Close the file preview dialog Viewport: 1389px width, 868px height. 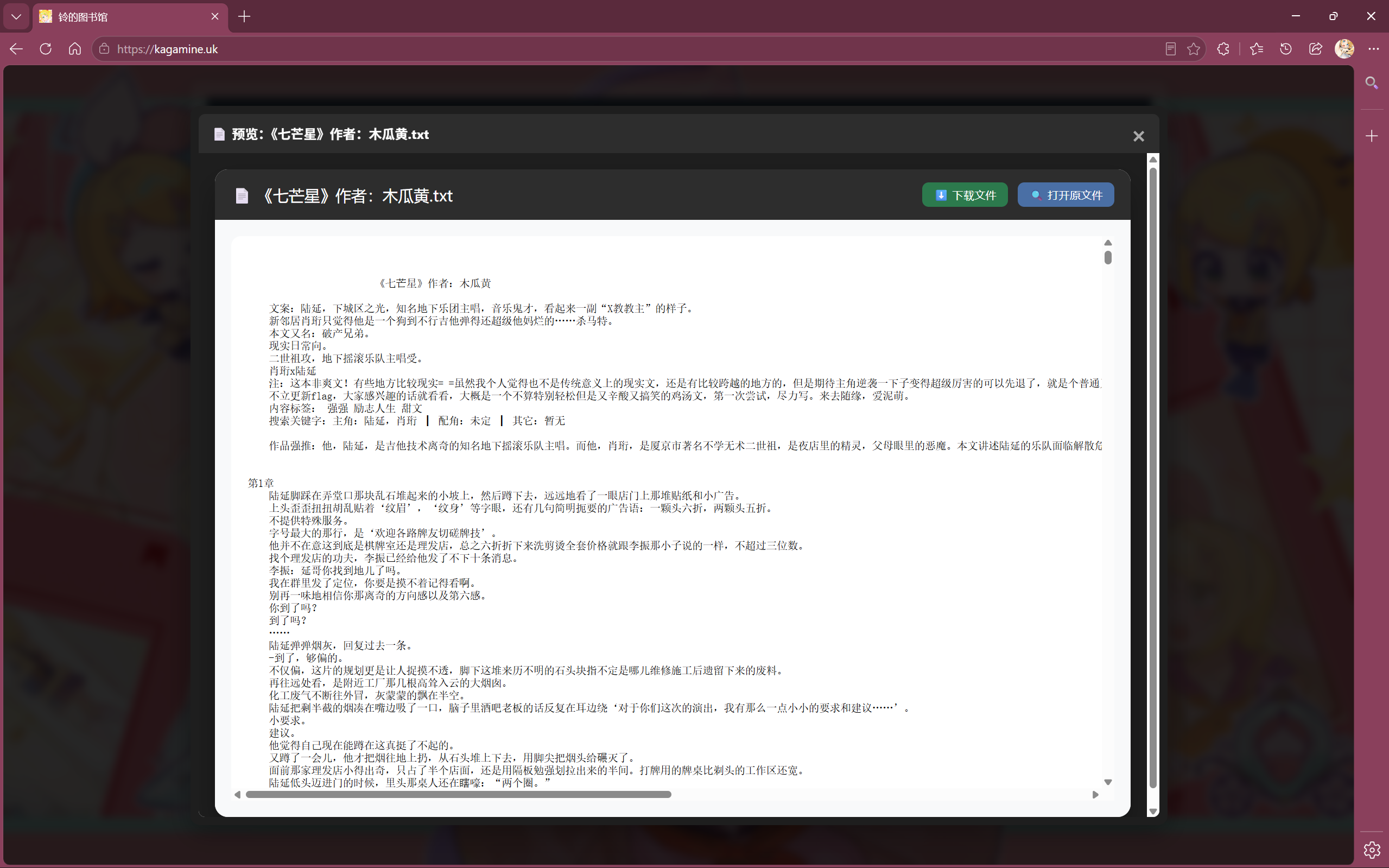[x=1138, y=136]
